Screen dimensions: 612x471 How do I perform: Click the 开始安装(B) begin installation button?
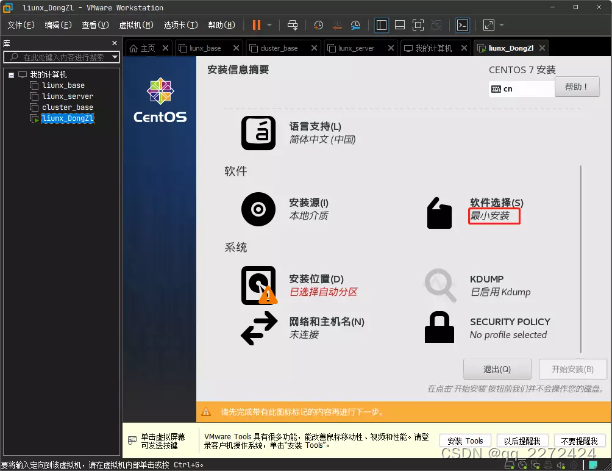[x=573, y=369]
